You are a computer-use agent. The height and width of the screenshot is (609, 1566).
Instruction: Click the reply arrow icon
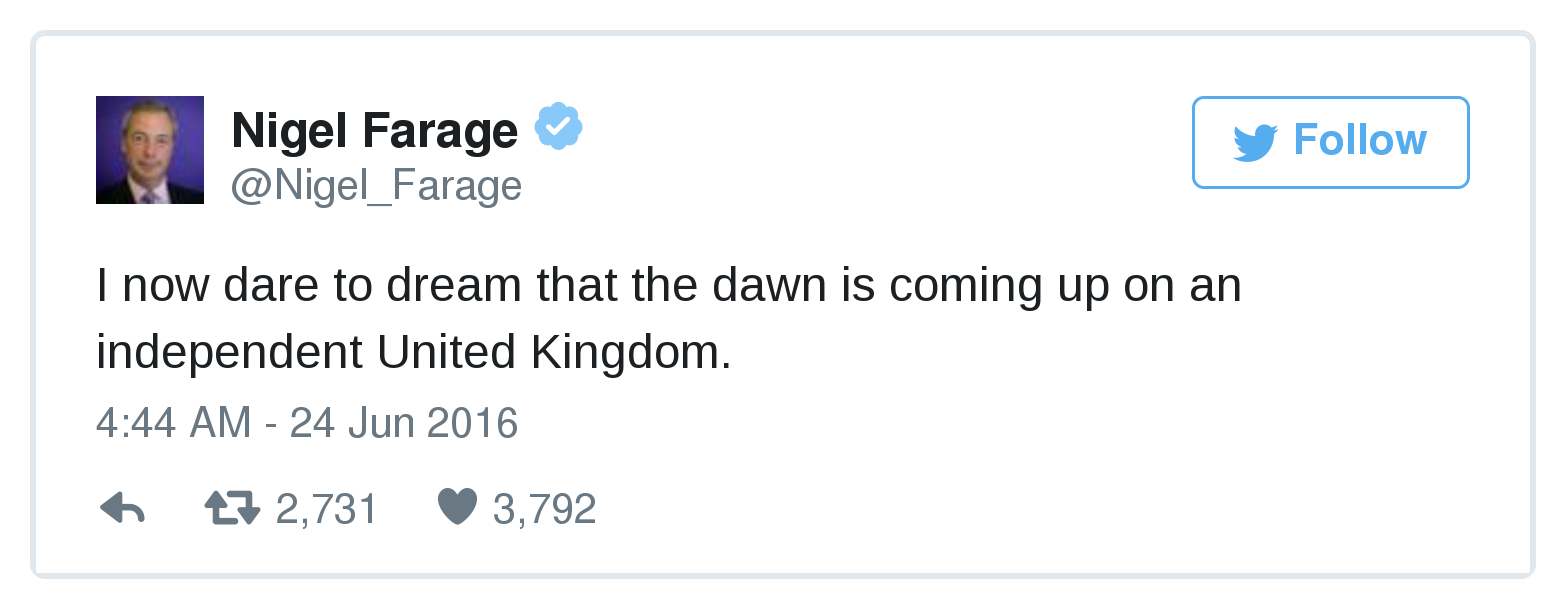[x=123, y=509]
